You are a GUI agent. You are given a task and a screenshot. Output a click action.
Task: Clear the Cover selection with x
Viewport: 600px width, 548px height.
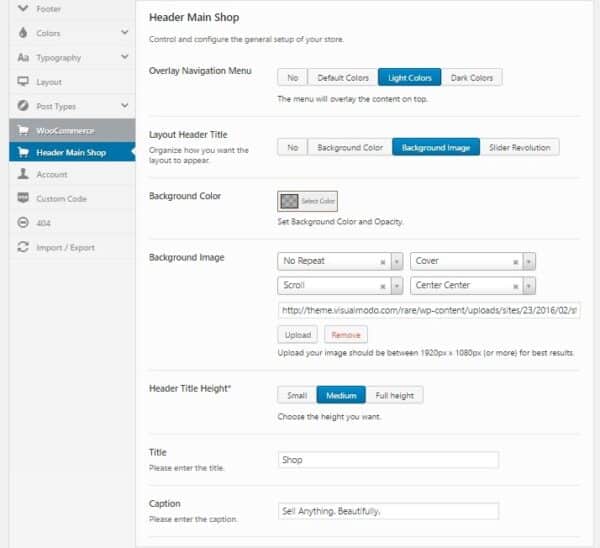click(515, 262)
